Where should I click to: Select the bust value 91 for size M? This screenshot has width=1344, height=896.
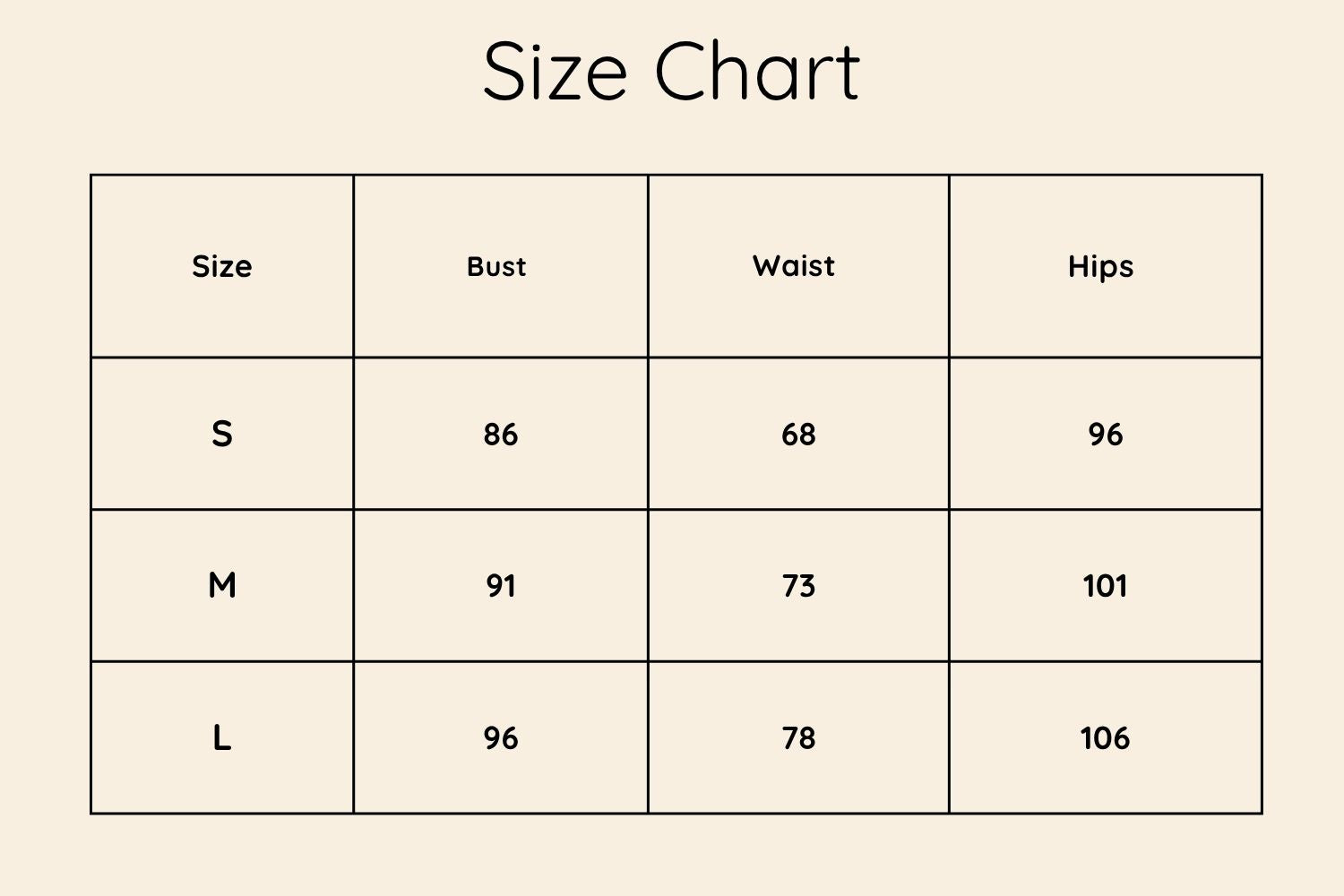[x=500, y=586]
